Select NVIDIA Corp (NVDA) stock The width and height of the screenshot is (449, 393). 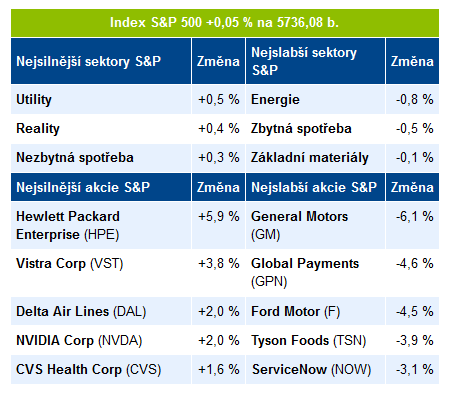point(101,340)
